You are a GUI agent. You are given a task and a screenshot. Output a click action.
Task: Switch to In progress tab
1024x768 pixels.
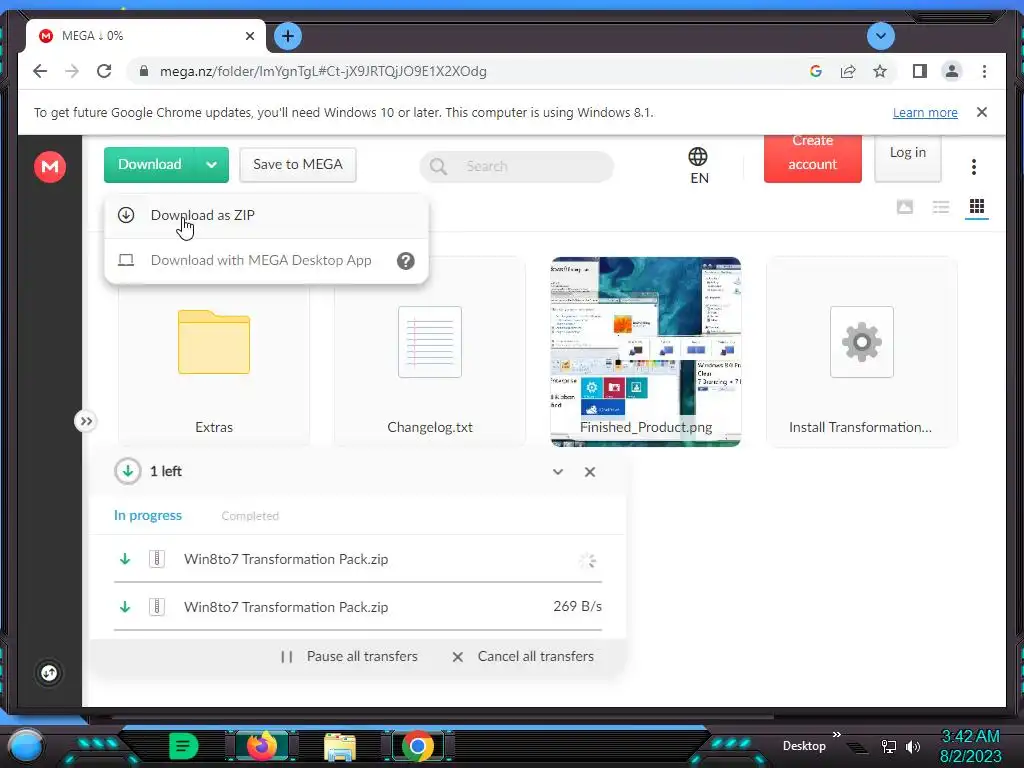click(148, 515)
